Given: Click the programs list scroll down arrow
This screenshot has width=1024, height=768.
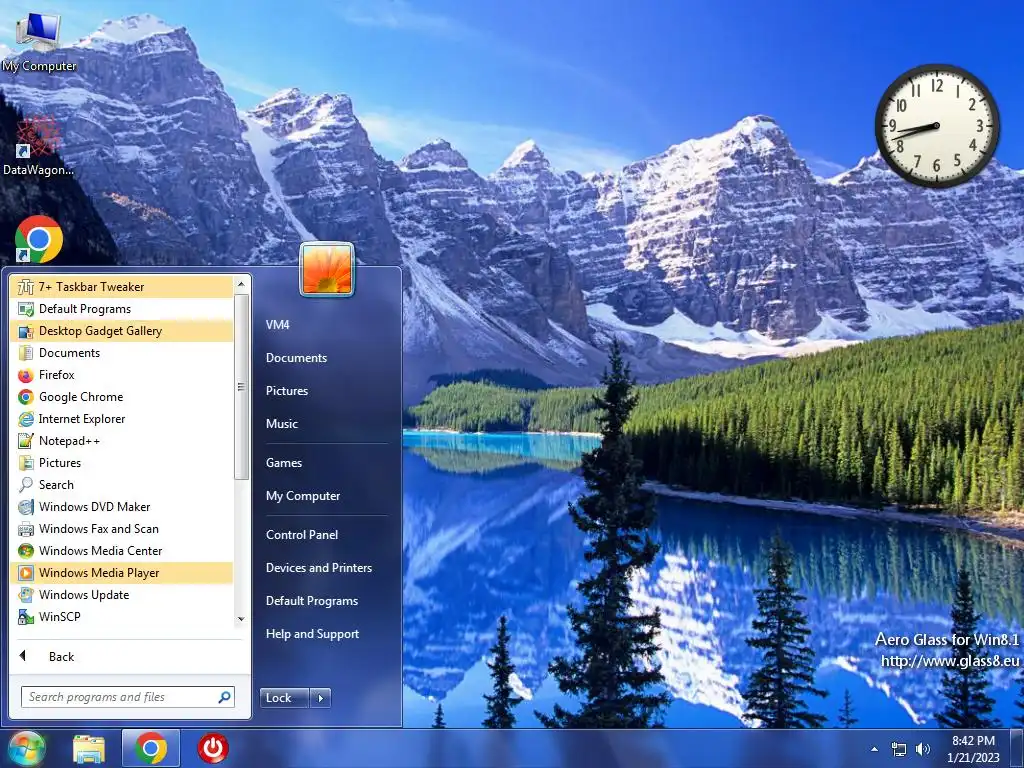Looking at the screenshot, I should coord(241,619).
